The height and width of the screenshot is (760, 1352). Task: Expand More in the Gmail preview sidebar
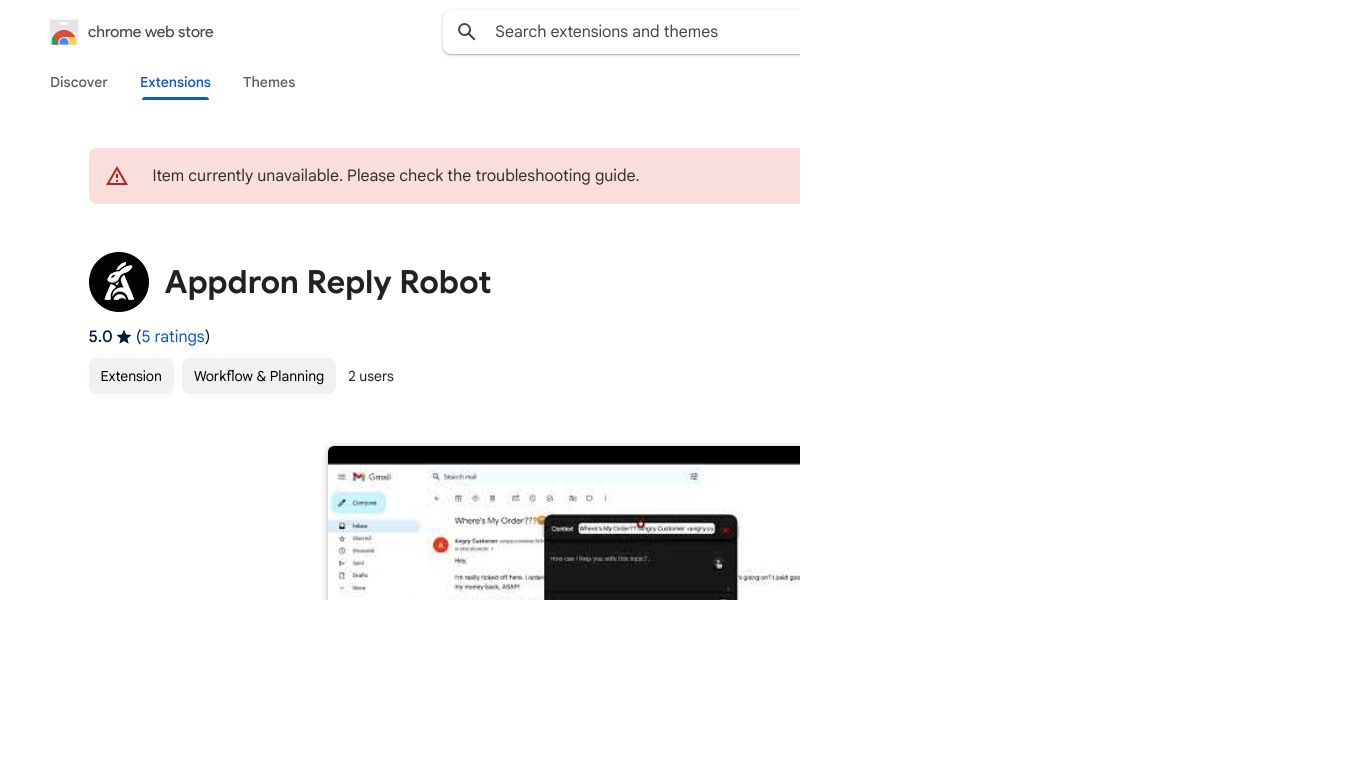[358, 588]
